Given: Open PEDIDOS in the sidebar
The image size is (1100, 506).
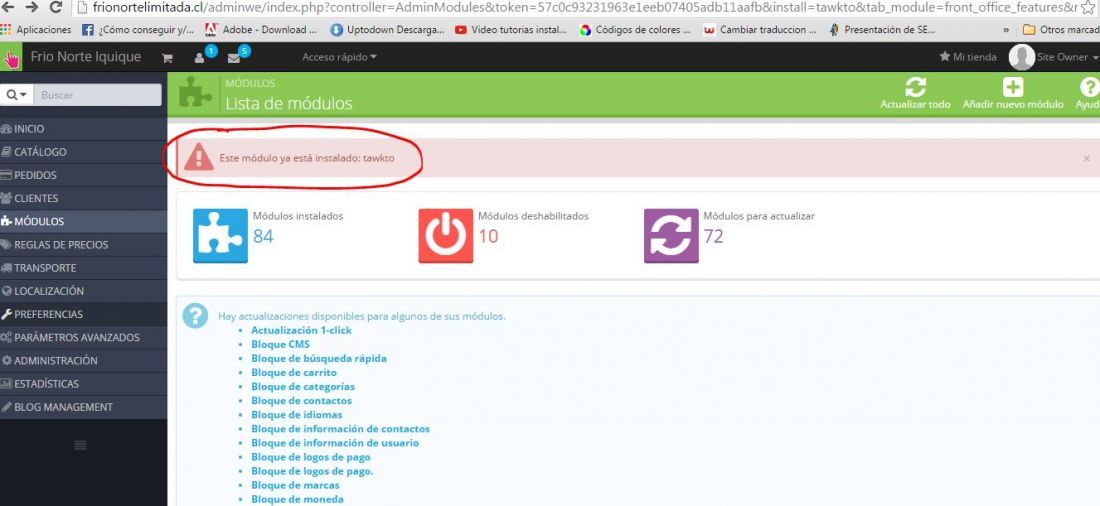Looking at the screenshot, I should click(83, 175).
